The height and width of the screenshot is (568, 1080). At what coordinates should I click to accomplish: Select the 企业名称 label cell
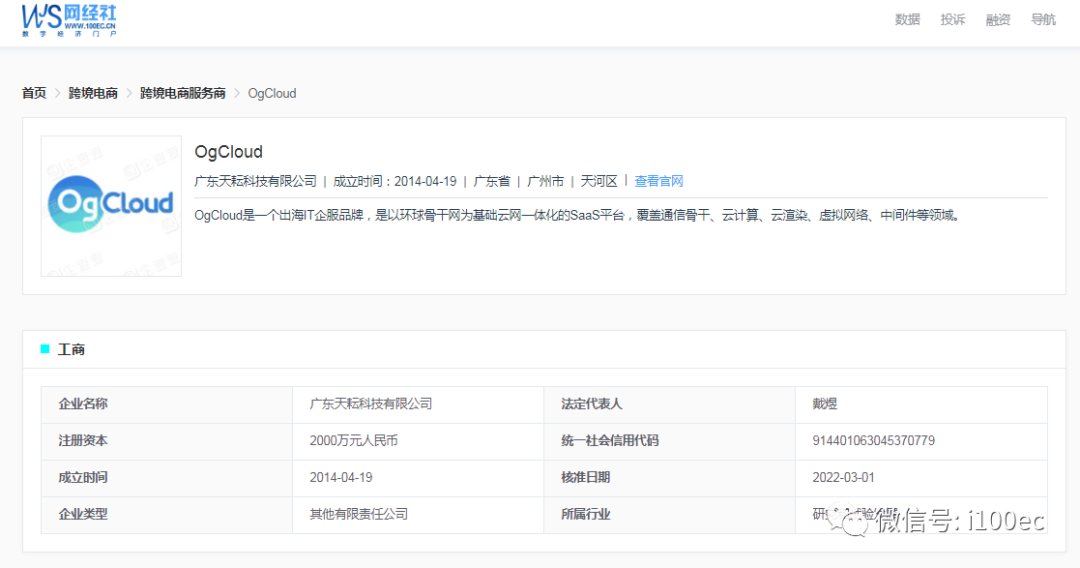(167, 404)
